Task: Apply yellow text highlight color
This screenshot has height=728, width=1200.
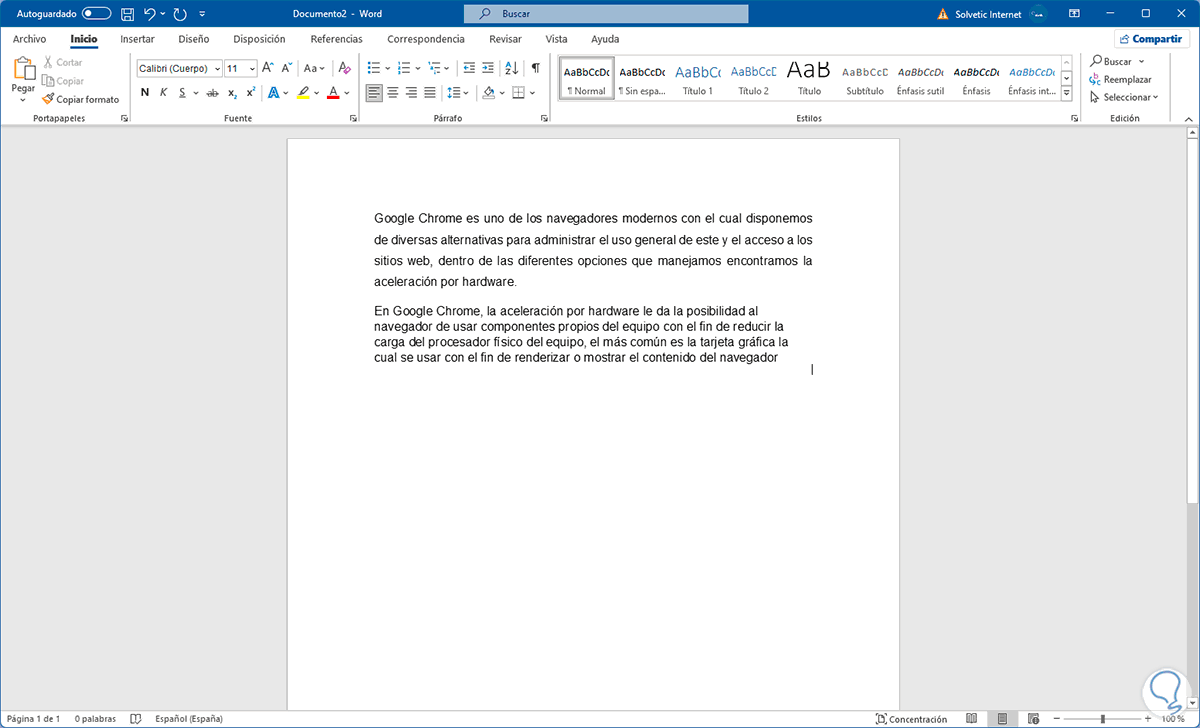Action: tap(303, 92)
